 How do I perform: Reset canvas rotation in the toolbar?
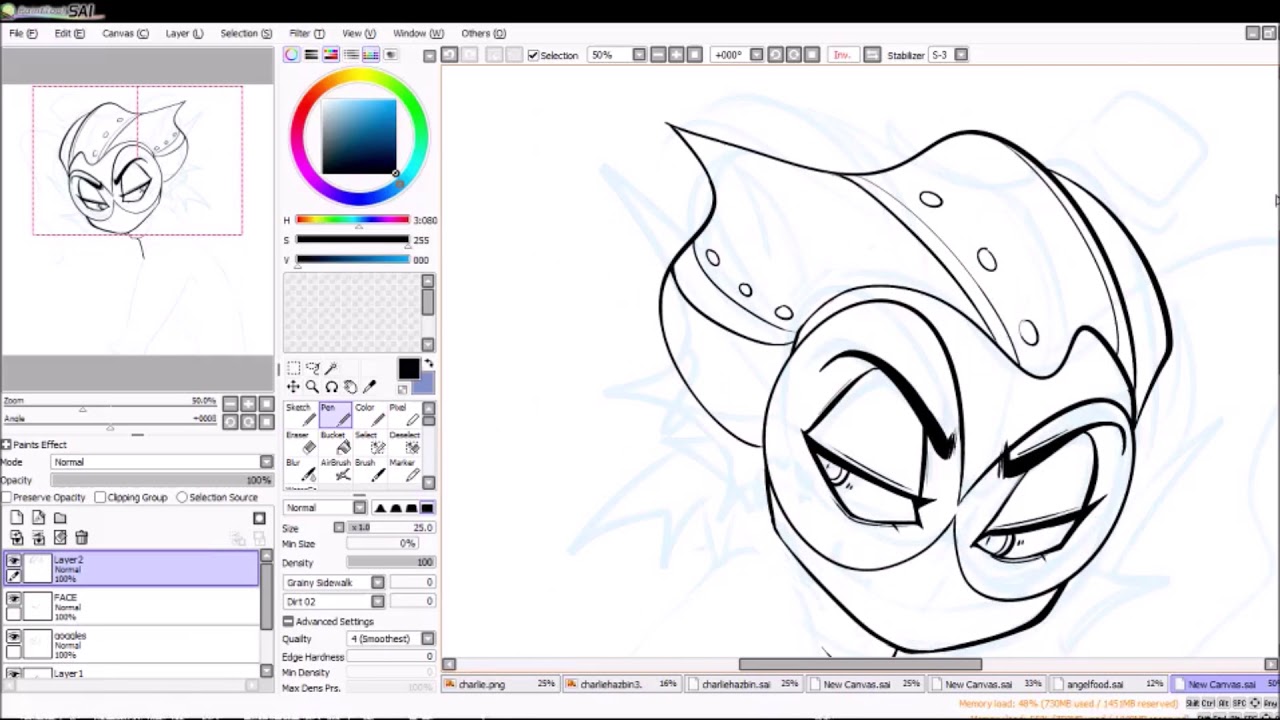[812, 55]
